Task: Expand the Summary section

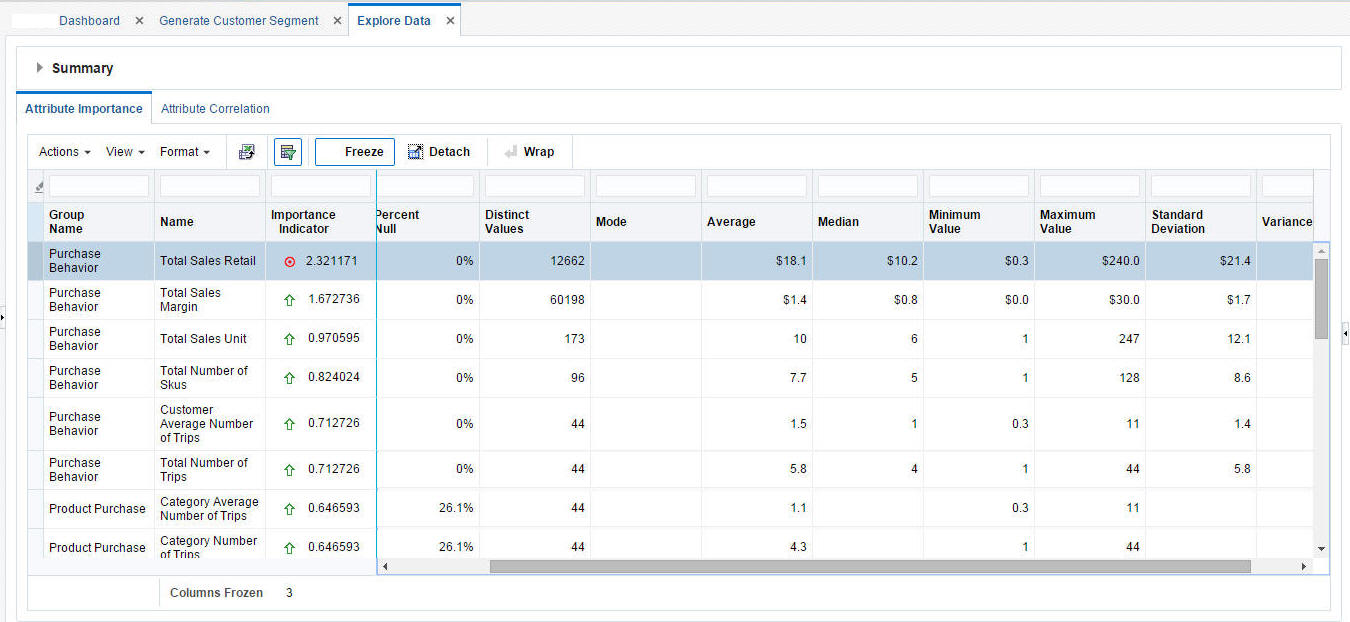Action: tap(40, 68)
